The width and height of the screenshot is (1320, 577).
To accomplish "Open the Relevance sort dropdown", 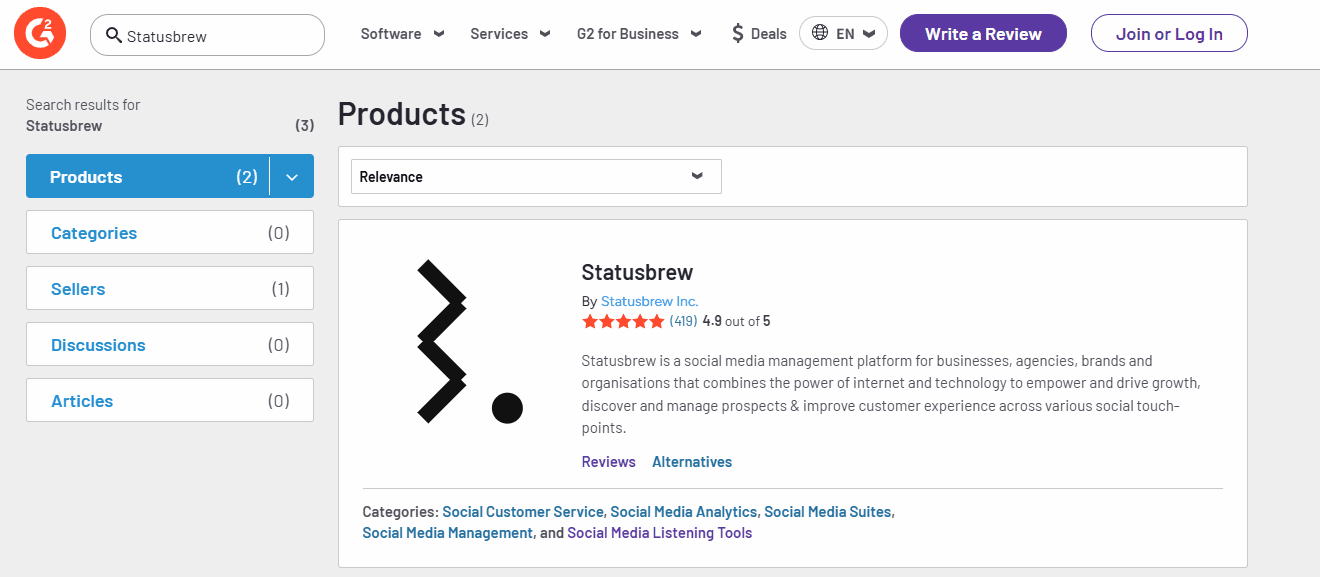I will 535,177.
